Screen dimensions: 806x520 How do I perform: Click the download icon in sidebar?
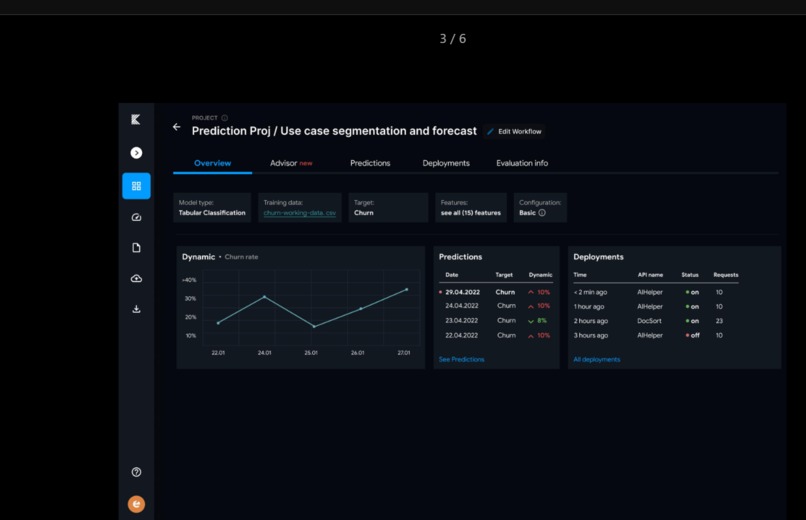pos(136,309)
